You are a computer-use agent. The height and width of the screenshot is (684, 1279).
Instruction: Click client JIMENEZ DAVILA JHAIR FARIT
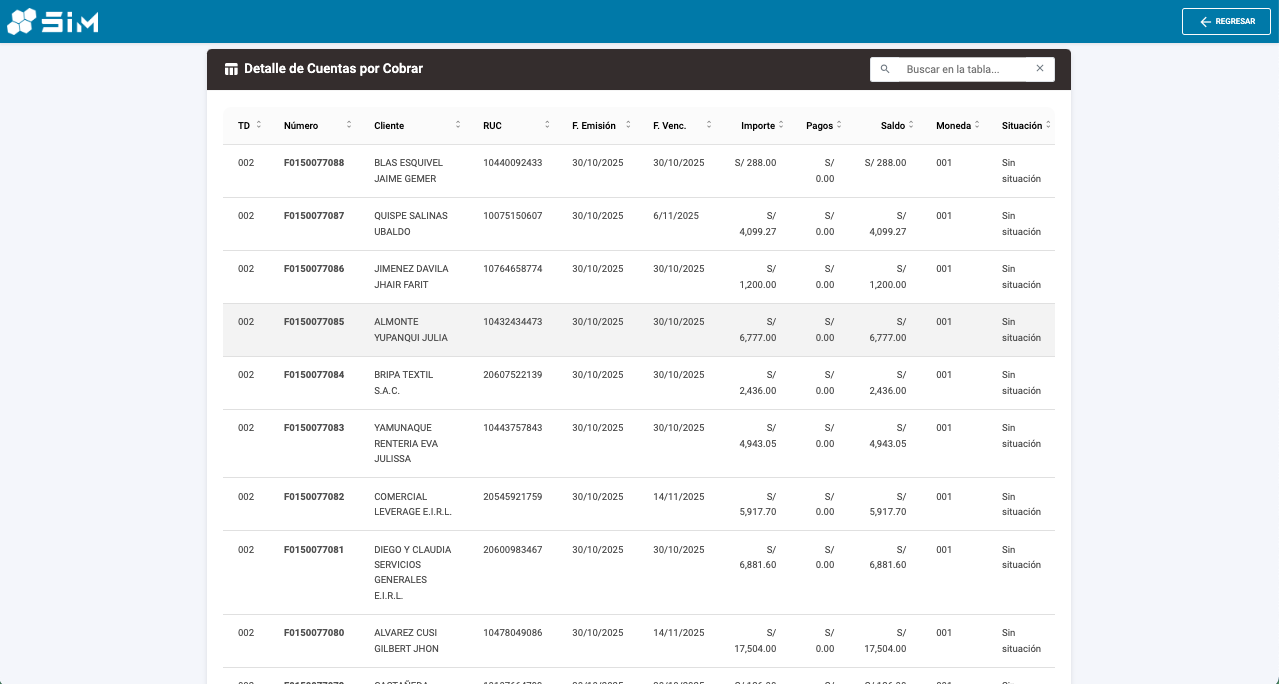click(411, 277)
